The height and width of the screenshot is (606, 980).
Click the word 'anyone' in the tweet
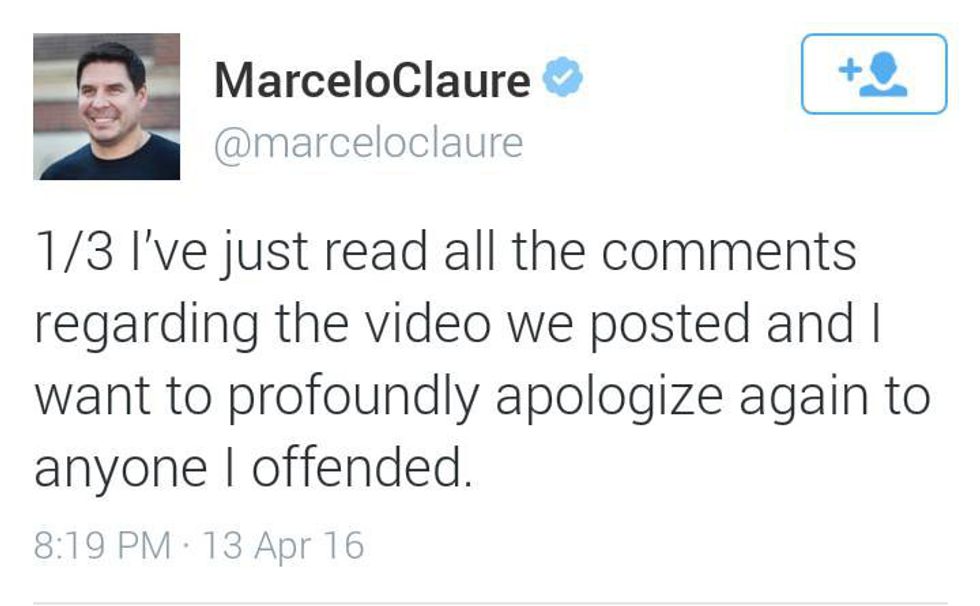[x=121, y=470]
